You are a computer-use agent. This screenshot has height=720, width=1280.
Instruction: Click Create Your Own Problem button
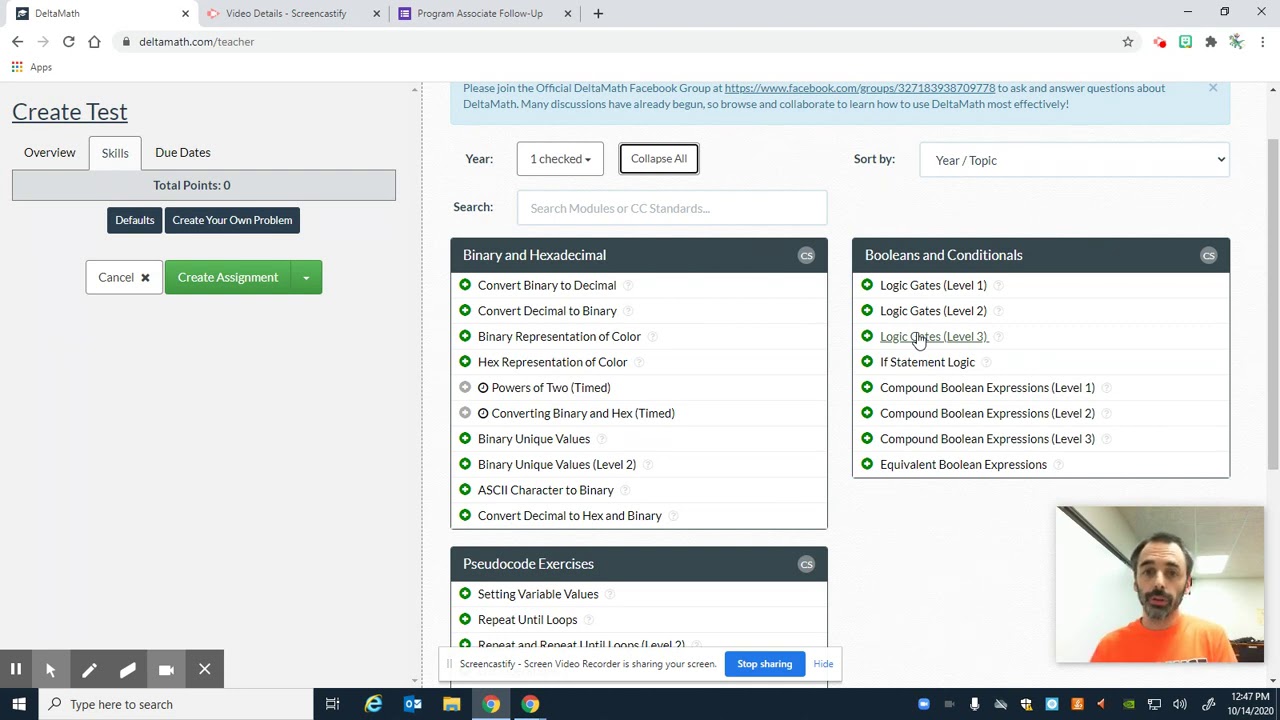tap(232, 220)
